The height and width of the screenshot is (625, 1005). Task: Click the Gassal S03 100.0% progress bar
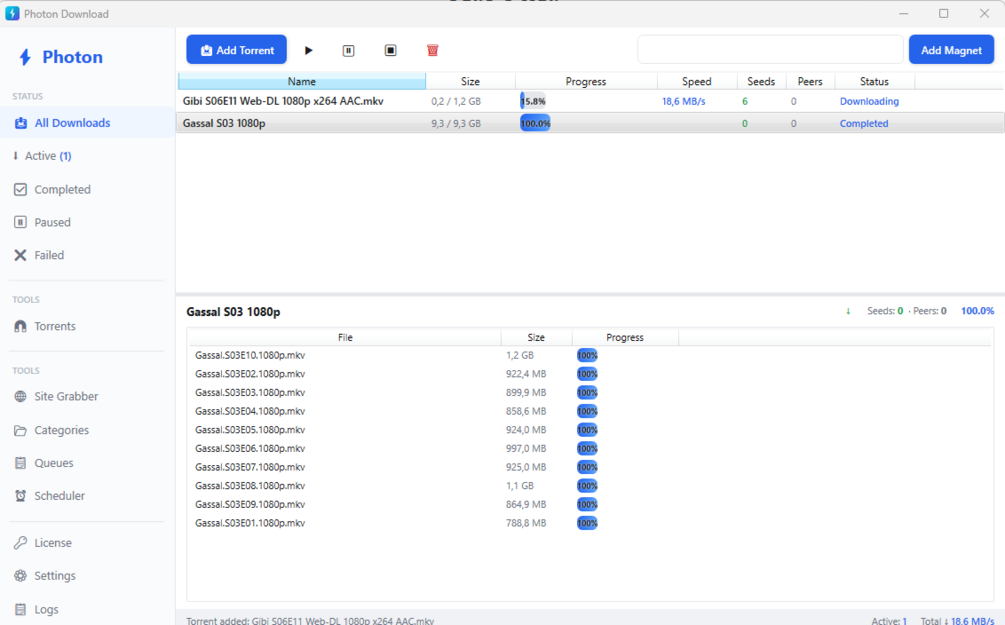pyautogui.click(x=535, y=124)
